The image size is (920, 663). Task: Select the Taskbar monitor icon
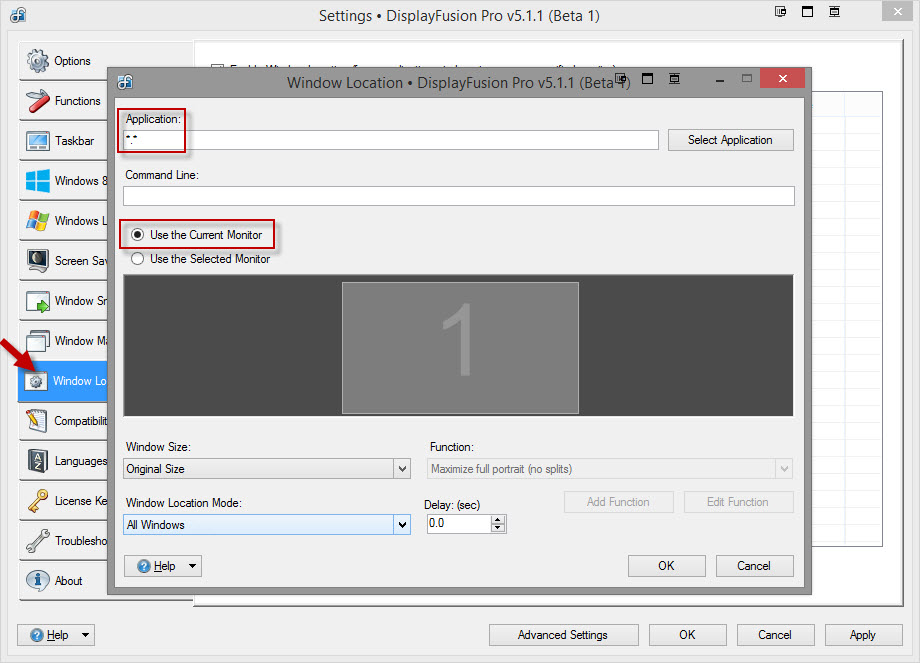(38, 141)
